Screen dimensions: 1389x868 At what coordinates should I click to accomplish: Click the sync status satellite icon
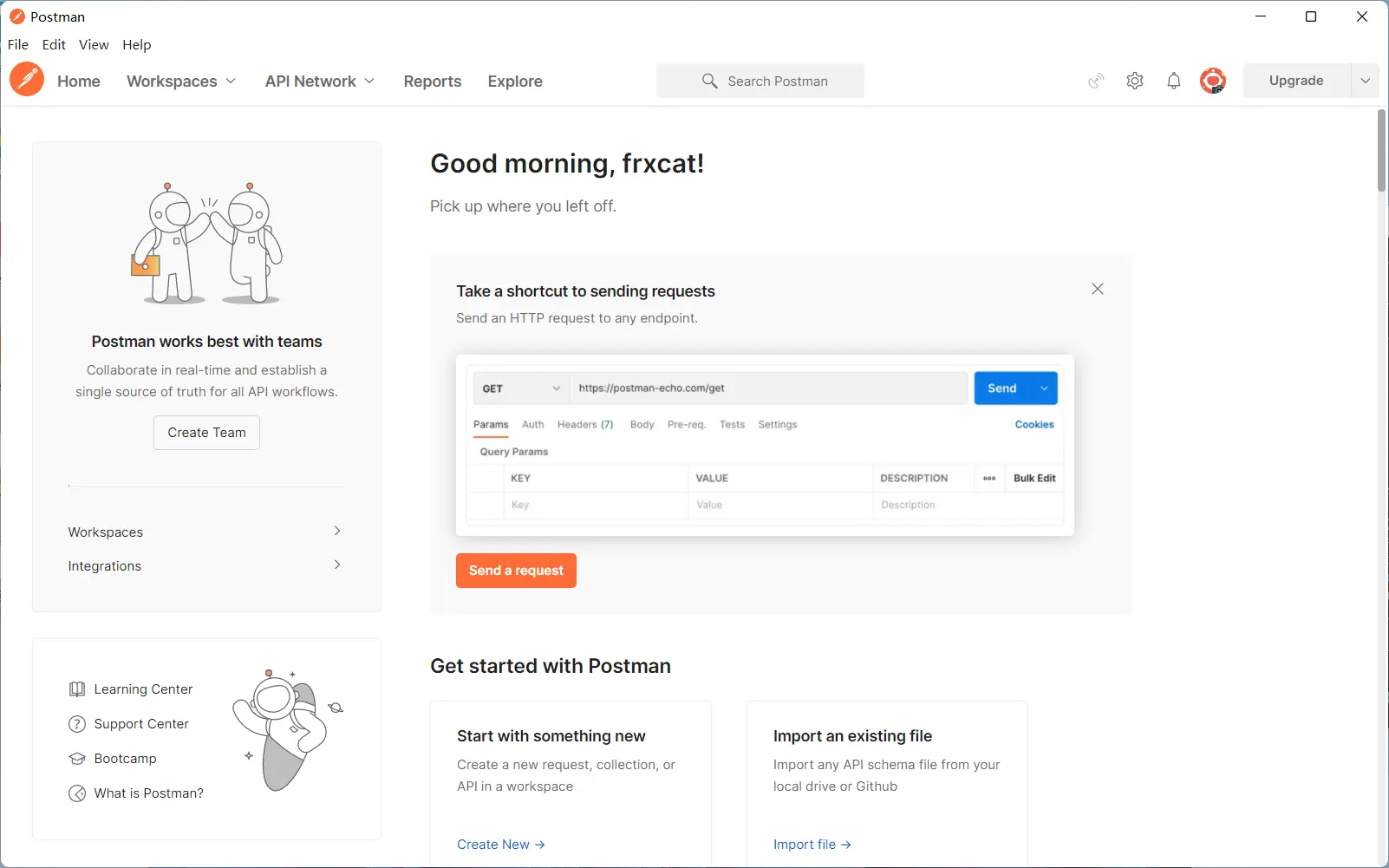(x=1096, y=81)
